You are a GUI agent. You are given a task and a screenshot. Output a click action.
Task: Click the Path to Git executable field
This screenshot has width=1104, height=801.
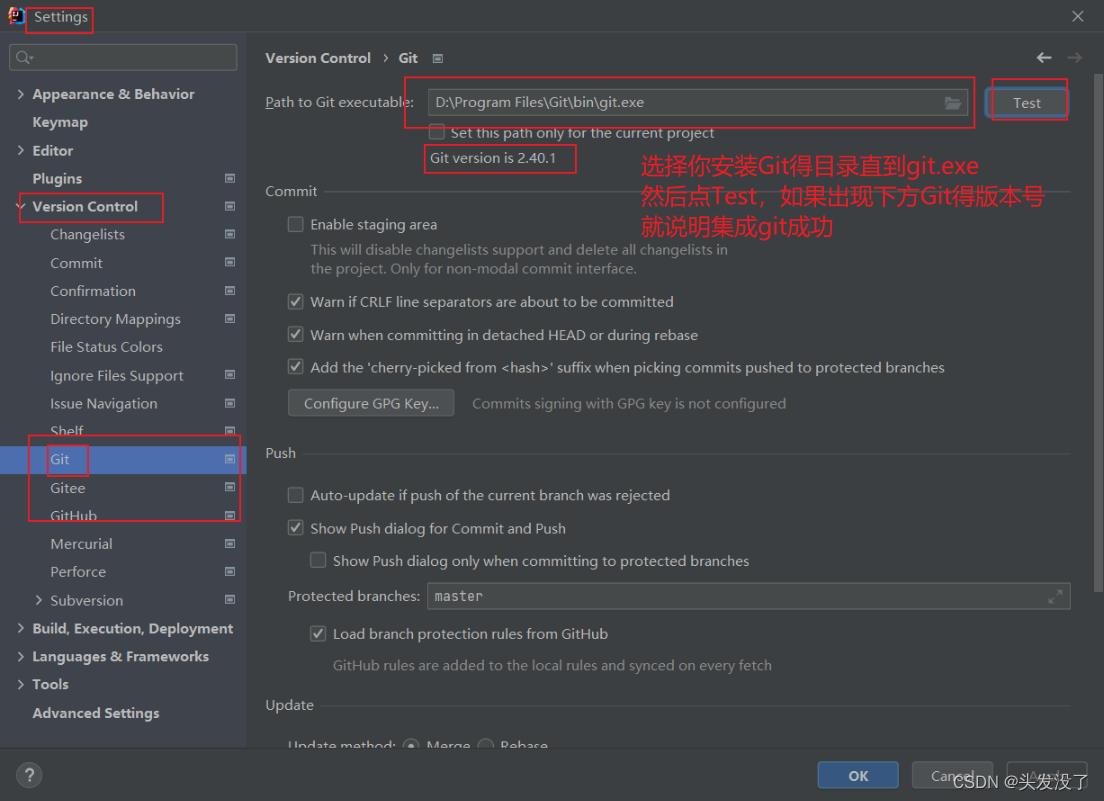(x=697, y=103)
